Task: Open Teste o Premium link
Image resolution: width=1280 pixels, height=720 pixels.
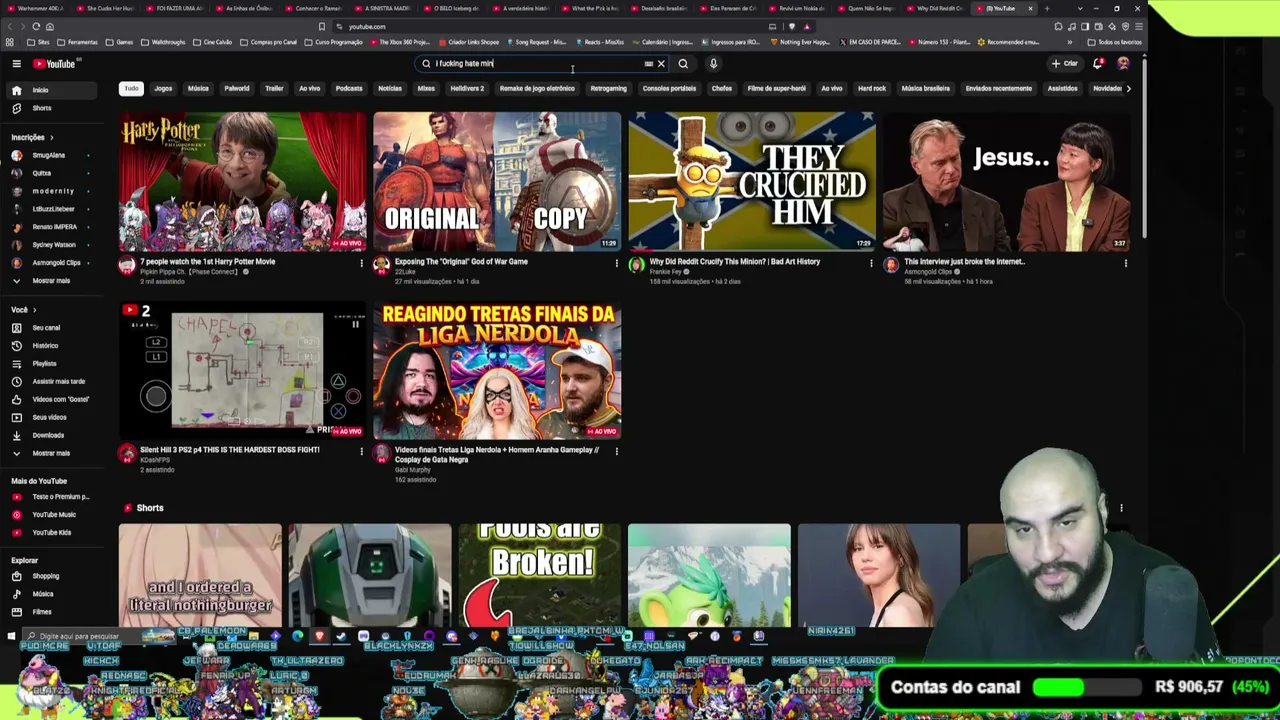Action: coord(50,497)
